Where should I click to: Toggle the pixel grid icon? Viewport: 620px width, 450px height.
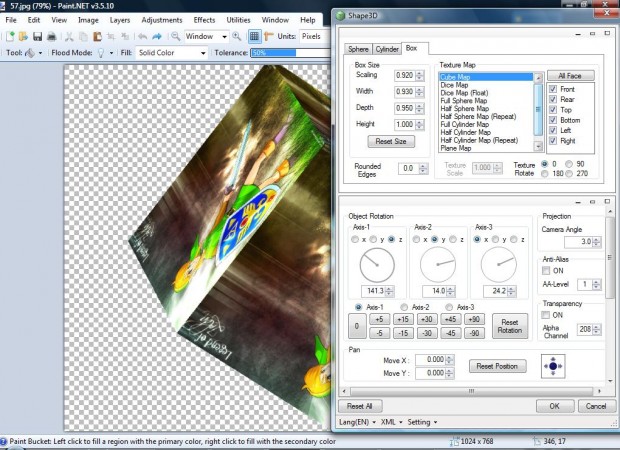click(x=254, y=36)
